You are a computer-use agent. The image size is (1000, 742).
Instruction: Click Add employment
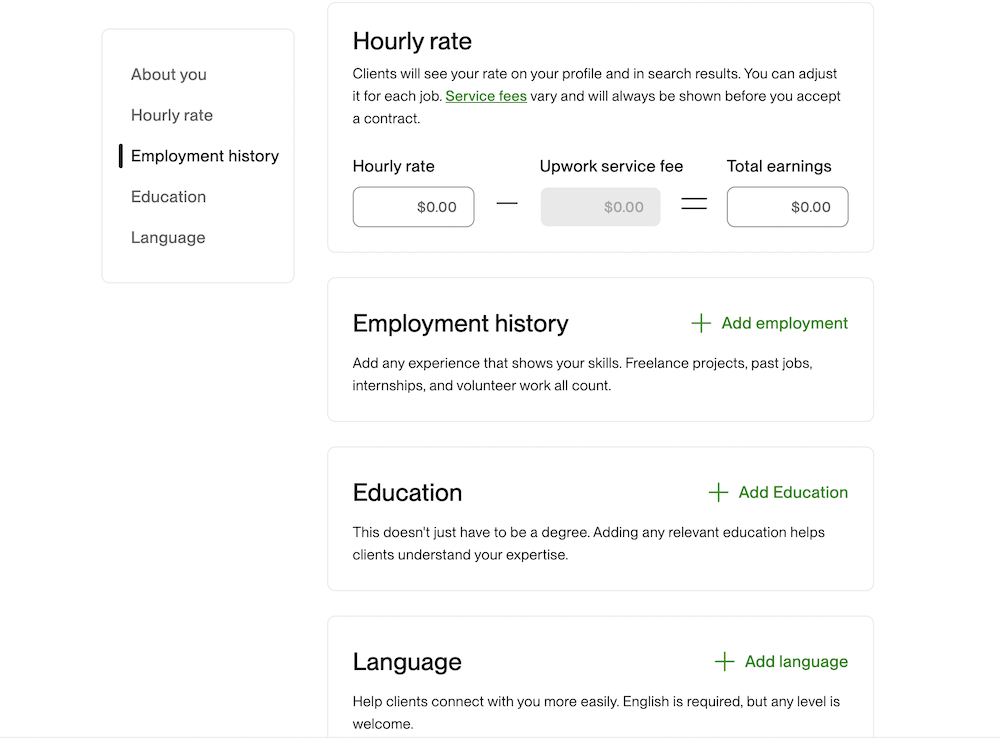click(x=784, y=323)
